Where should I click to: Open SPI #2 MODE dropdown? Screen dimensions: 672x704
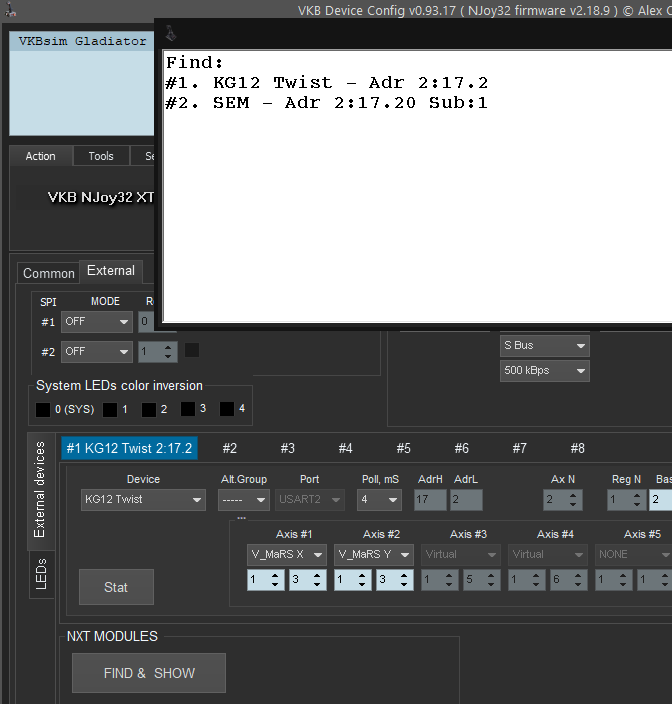97,352
